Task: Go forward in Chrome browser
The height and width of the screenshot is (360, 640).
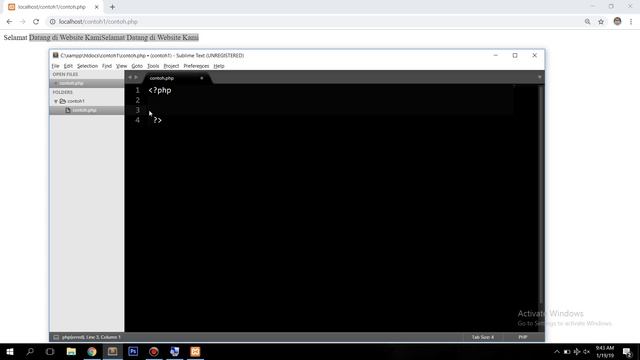Action: [22, 22]
